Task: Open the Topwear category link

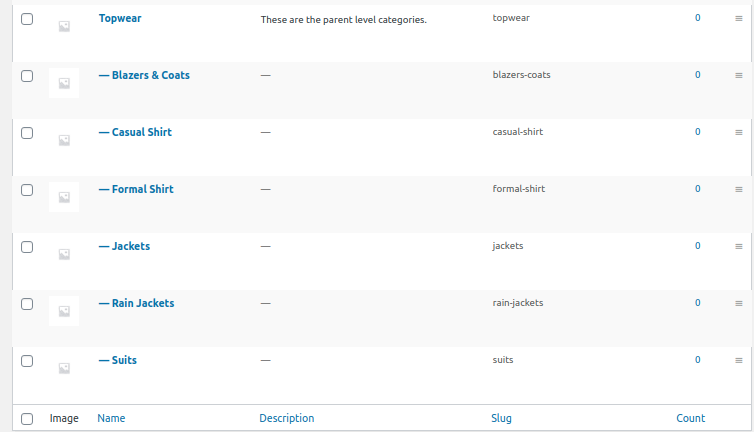Action: coord(120,18)
